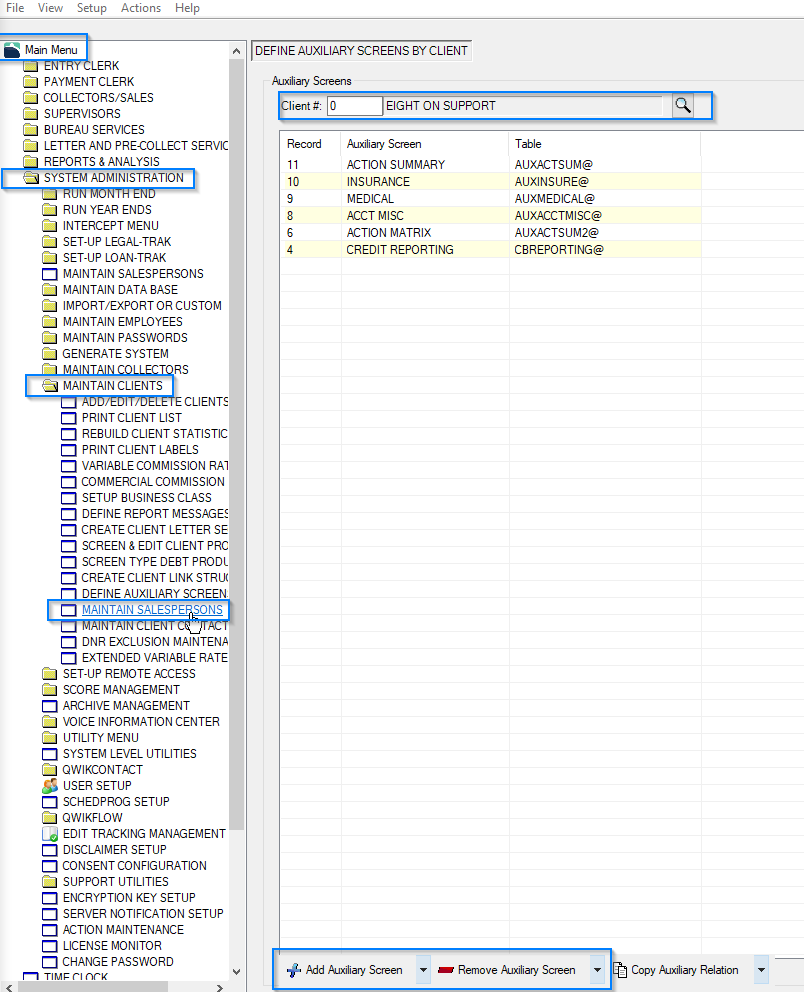
Task: Select the MEDICAL record row
Action: tap(490, 199)
